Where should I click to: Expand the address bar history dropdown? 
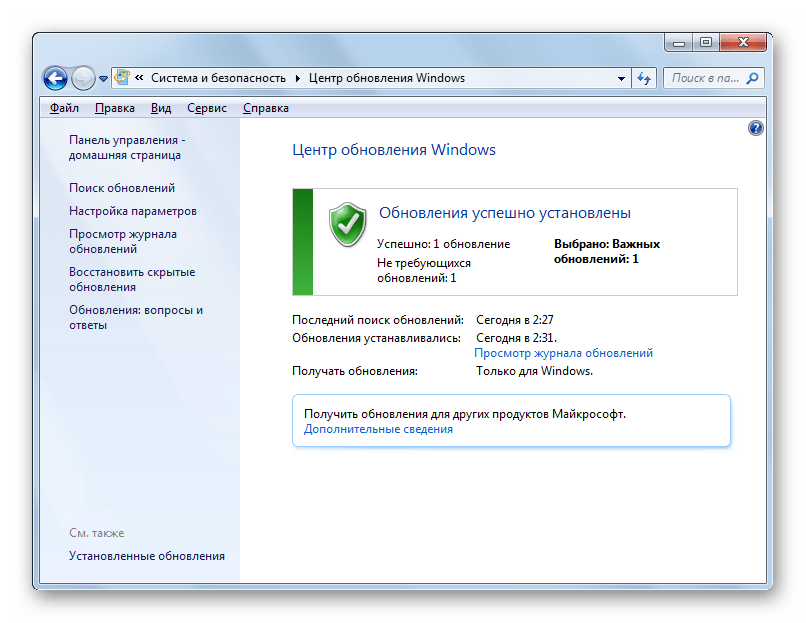pos(621,79)
